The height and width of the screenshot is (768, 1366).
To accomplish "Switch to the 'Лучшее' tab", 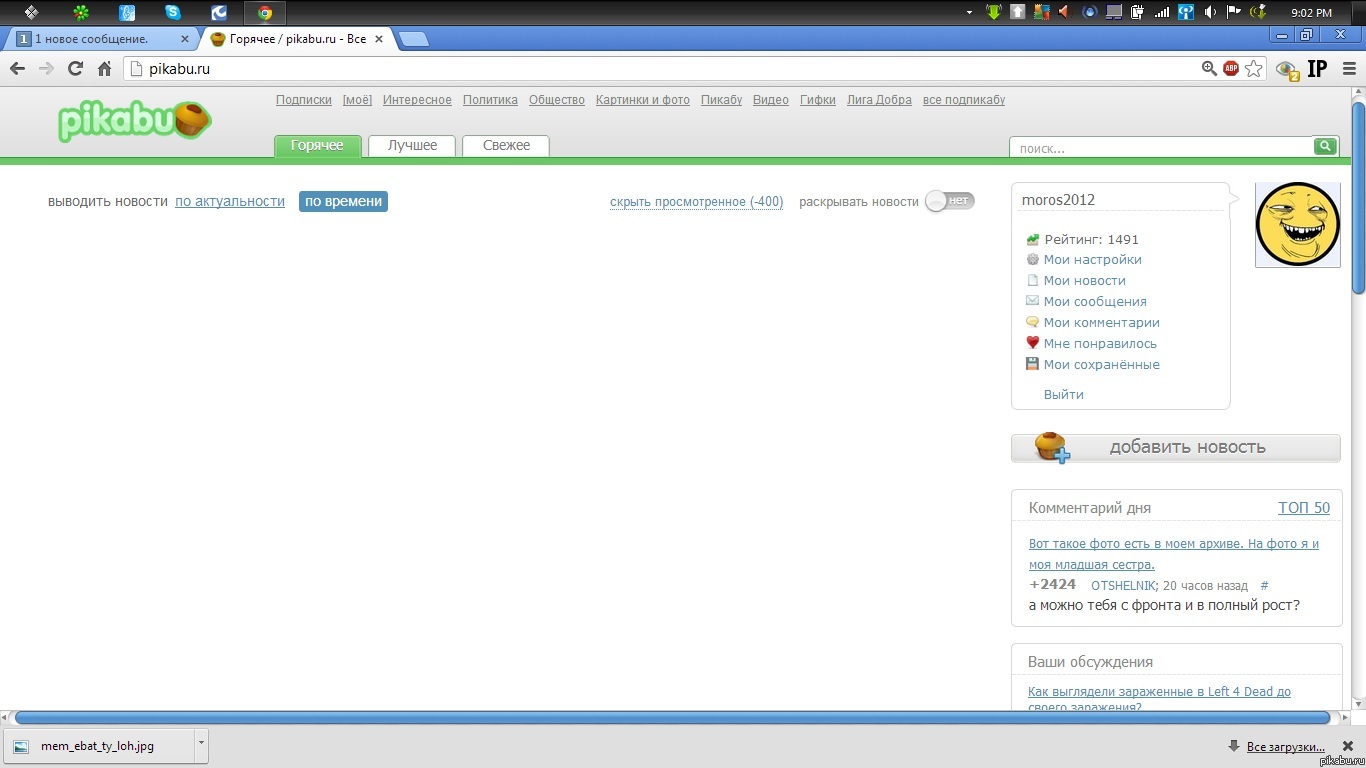I will [412, 146].
